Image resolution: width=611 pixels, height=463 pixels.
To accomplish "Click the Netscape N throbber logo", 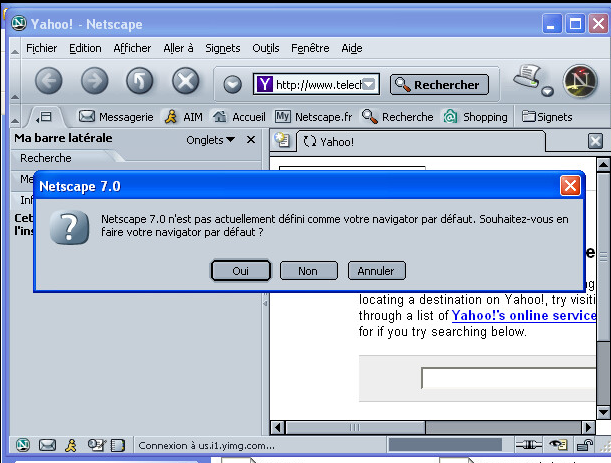I will (x=580, y=81).
